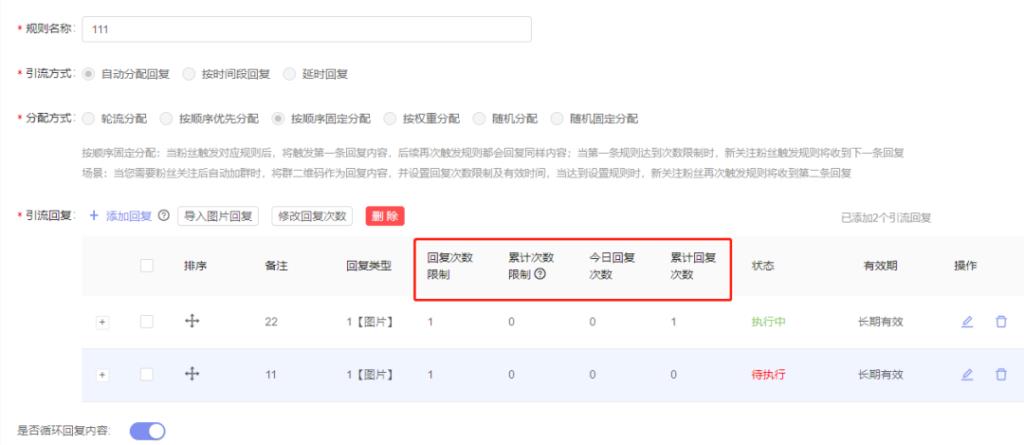Select the 按时间段回复 radio option
The image size is (1024, 445).
tap(189, 74)
